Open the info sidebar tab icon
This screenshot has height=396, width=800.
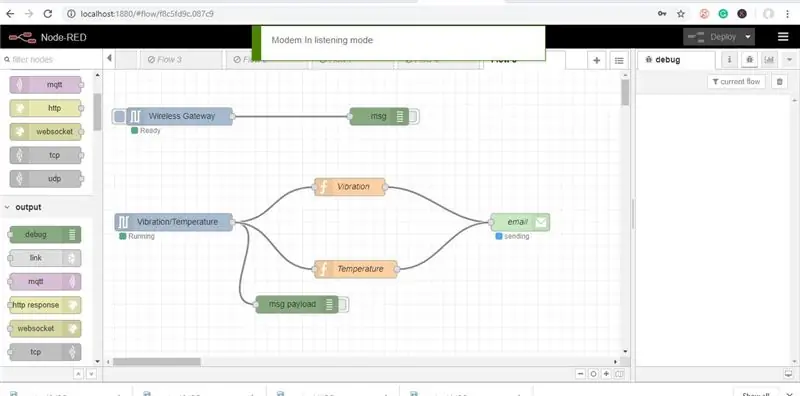[x=729, y=60]
